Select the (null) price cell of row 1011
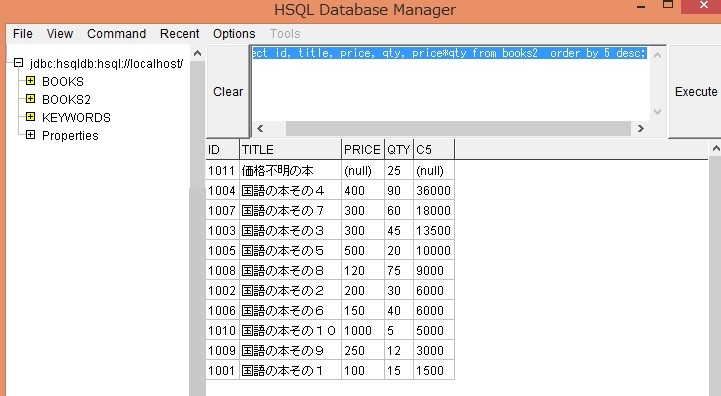 pyautogui.click(x=363, y=171)
